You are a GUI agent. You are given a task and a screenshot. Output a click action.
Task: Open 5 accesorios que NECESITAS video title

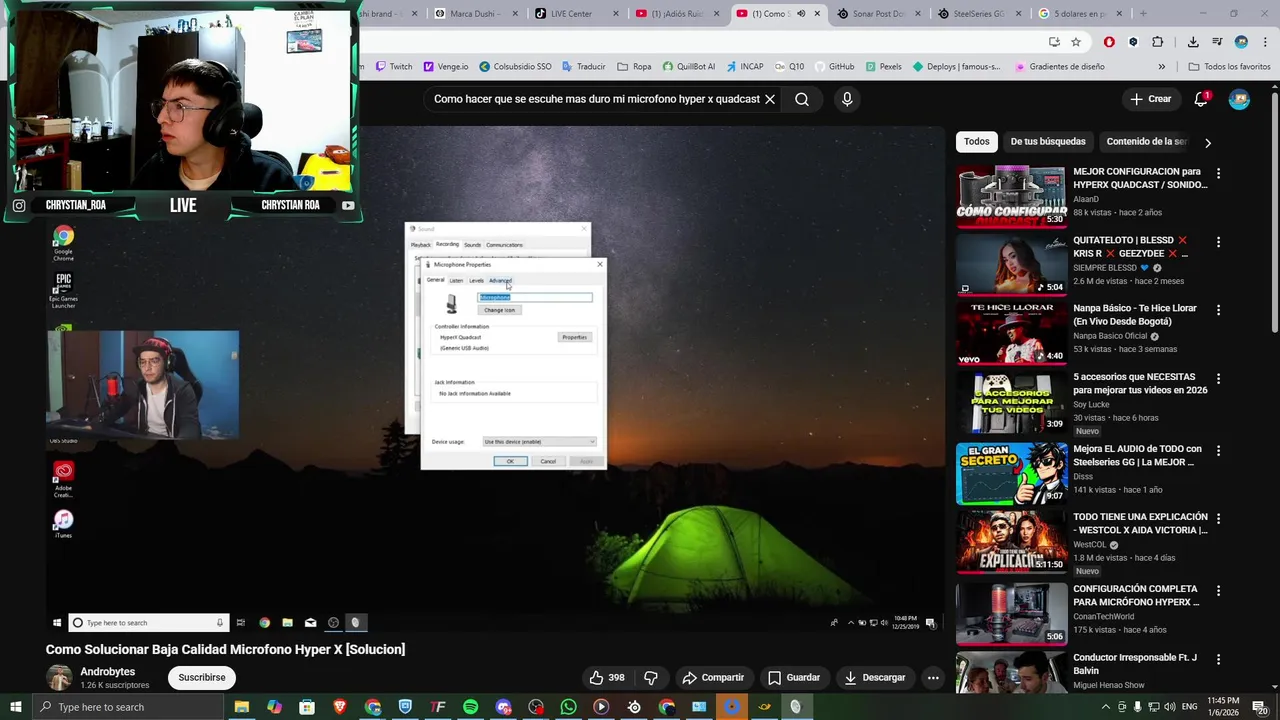coord(1140,384)
